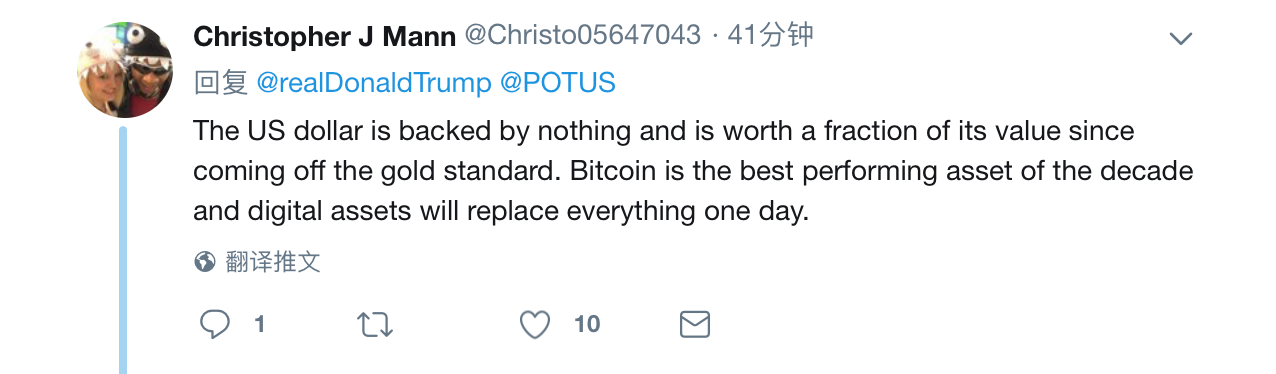Visit the @realDonaldTrump mention link
The height and width of the screenshot is (374, 1276).
click(374, 83)
